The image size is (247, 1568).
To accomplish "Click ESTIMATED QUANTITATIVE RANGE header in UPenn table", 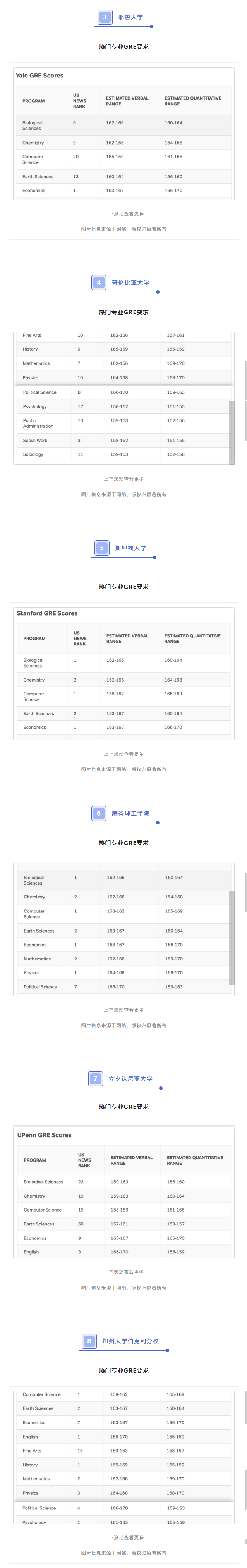I will pos(195,1160).
